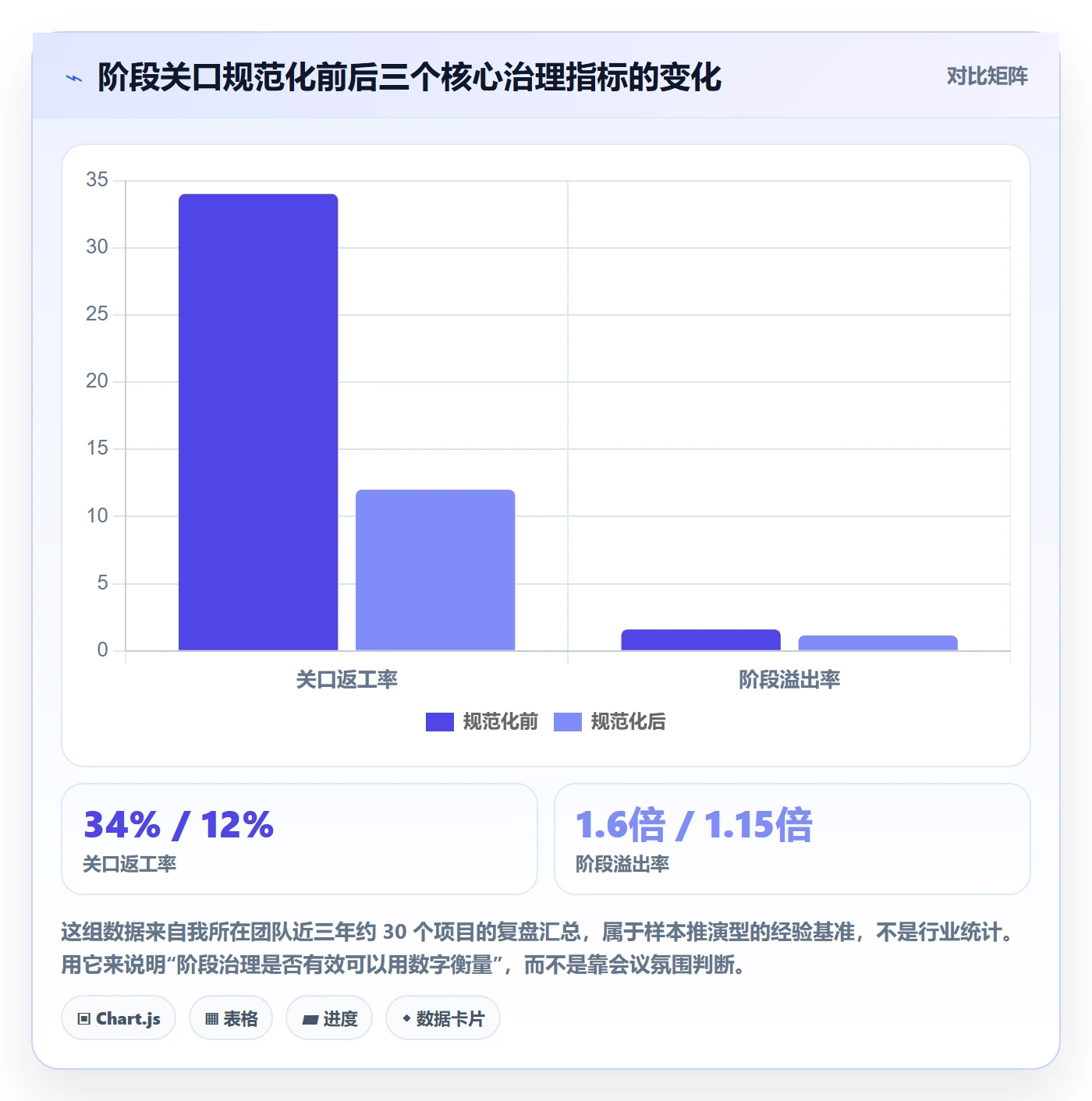
Task: Click the paragraph starting 这组数据来自我所在团队
Action: click(540, 948)
